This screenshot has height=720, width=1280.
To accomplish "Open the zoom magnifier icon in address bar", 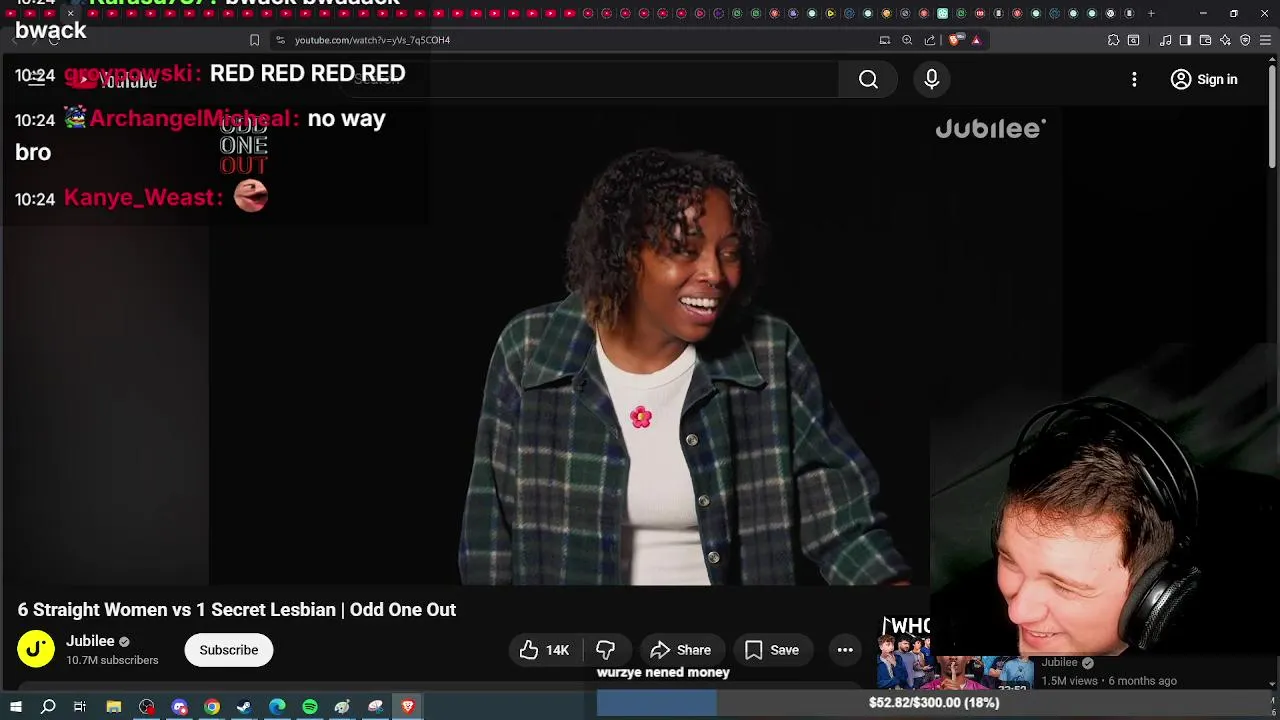I will (907, 40).
